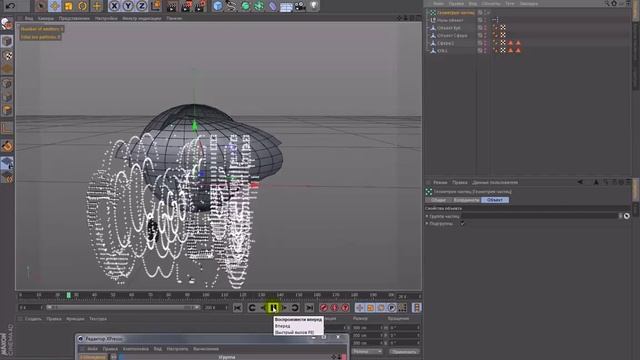This screenshot has height=360, width=640.
Task: Toggle layer checkbox of Геометрия частиц
Action: point(480,13)
